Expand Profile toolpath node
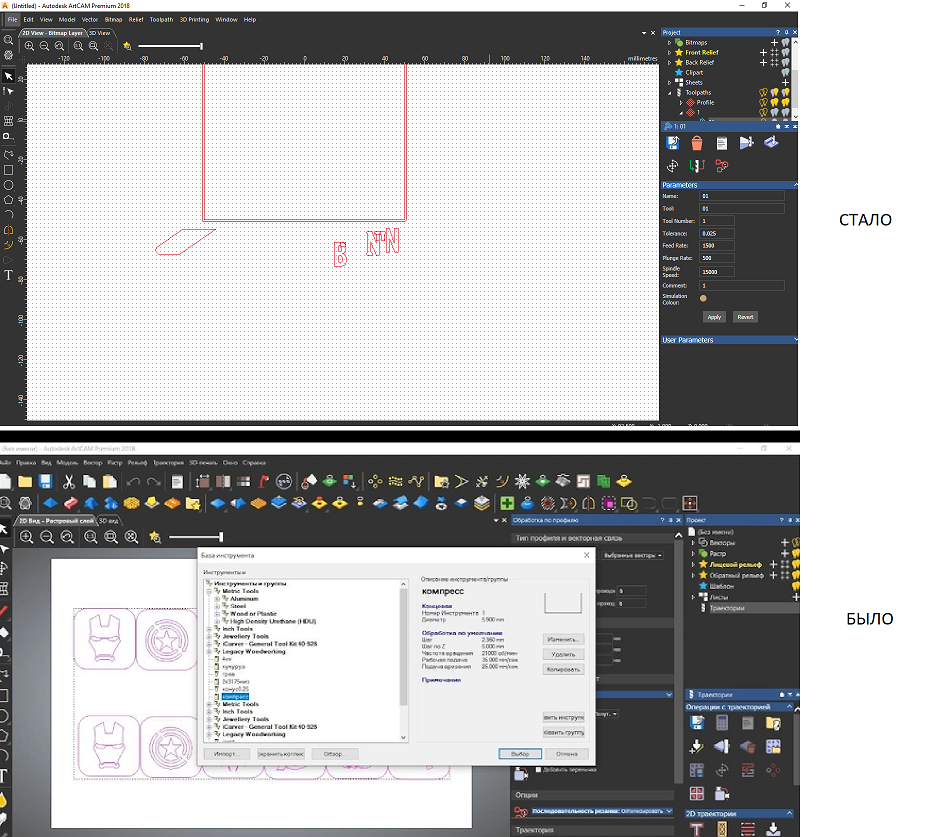 pos(681,103)
